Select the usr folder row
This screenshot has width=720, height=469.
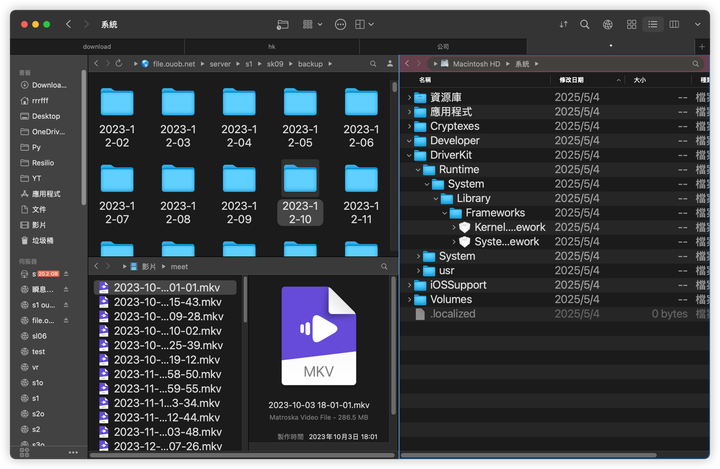point(555,271)
